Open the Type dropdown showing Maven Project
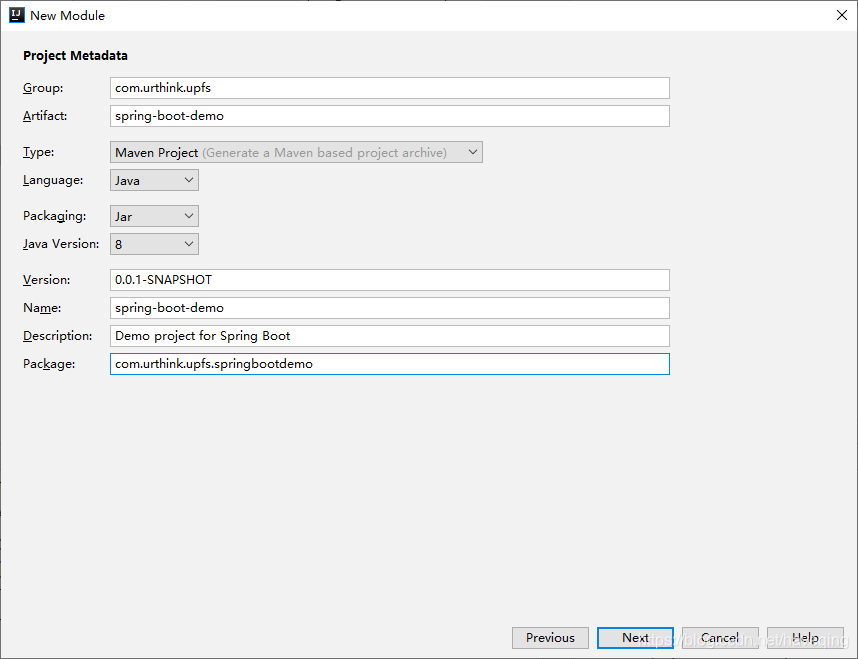Screen dimensions: 858x659 coord(296,152)
